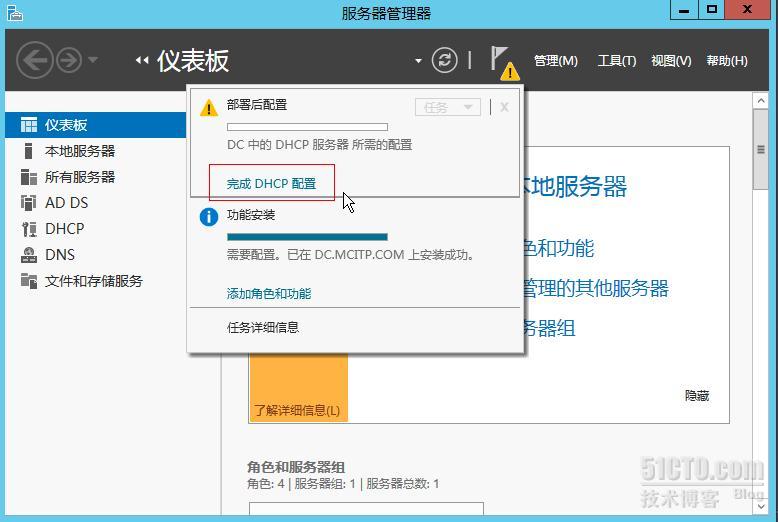This screenshot has width=778, height=522.
Task: Open the 工具(T) menu
Action: click(617, 61)
